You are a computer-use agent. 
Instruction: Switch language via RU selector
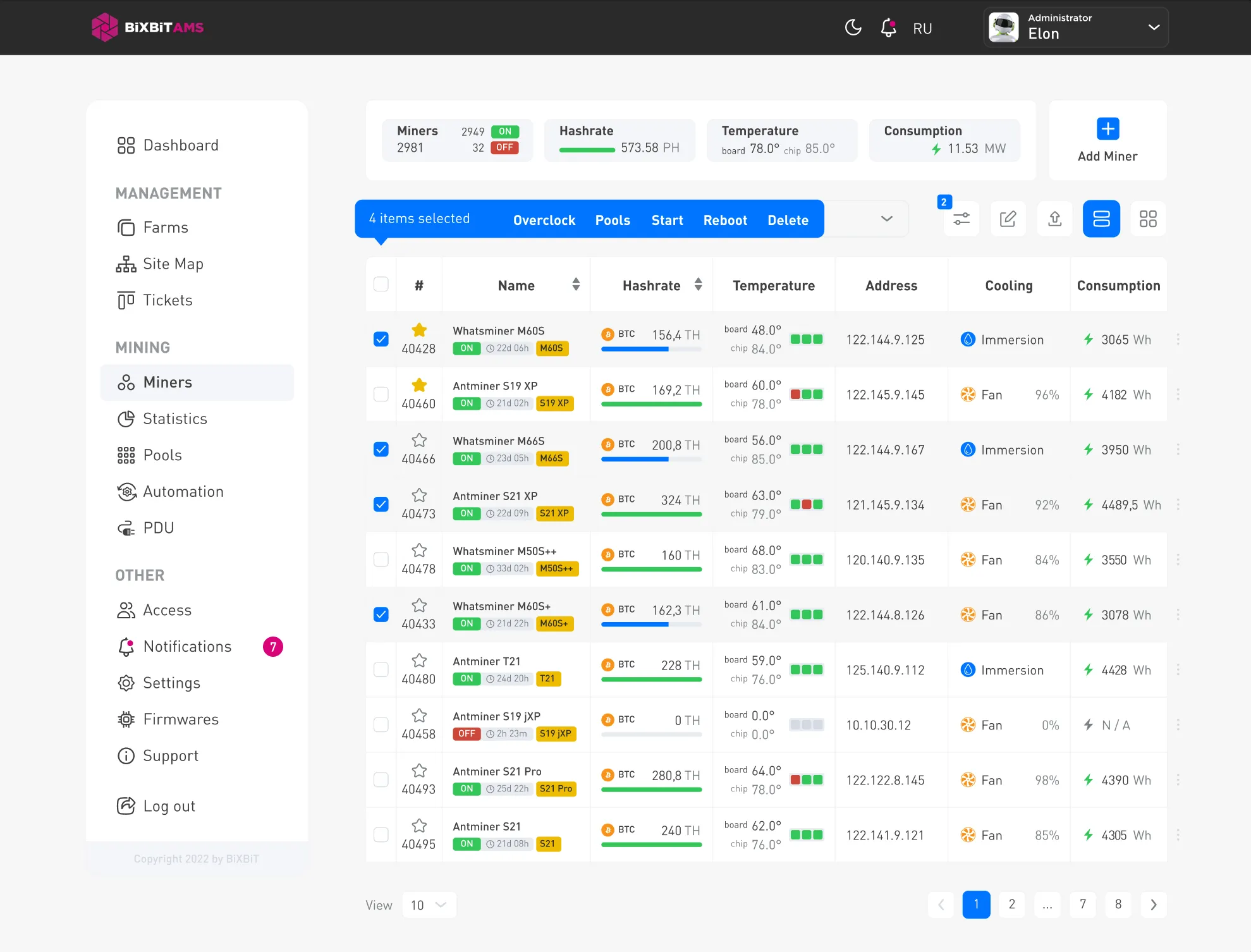click(922, 28)
